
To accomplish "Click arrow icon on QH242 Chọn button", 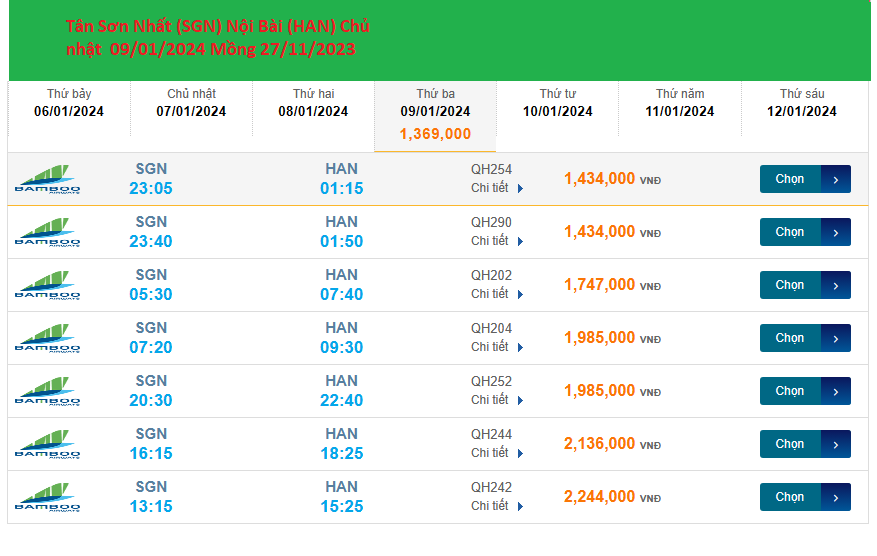I will pos(836,497).
